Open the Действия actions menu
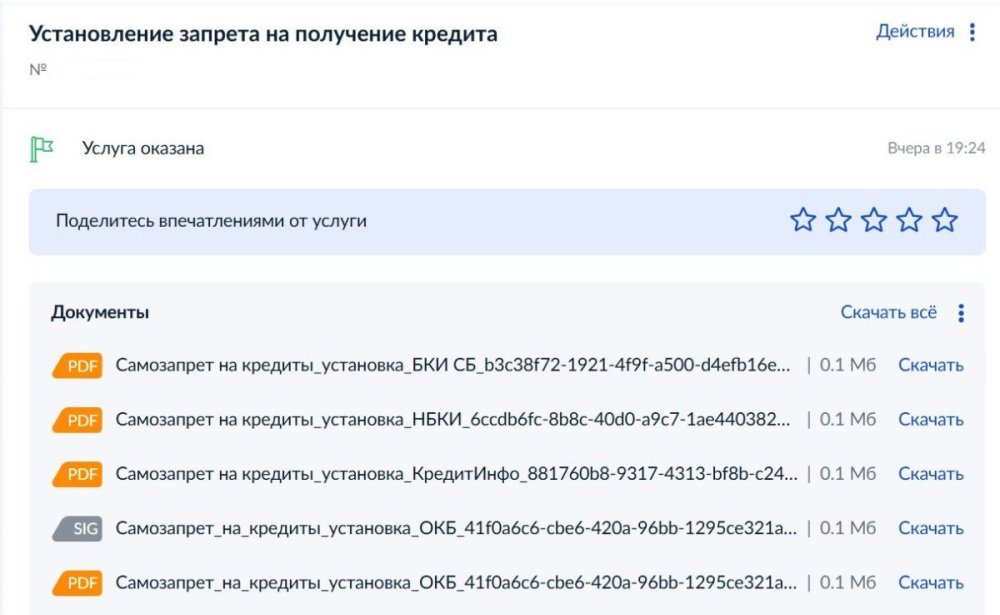1000x615 pixels. click(x=915, y=31)
